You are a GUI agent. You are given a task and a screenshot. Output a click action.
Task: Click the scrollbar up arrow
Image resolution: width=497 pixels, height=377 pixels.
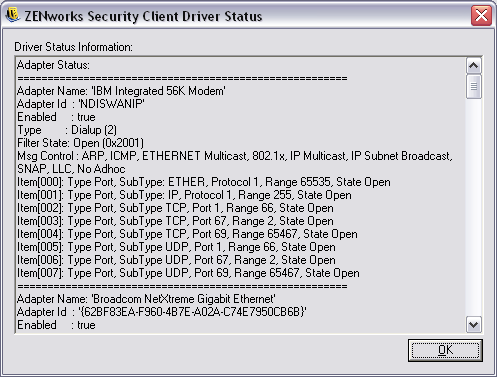point(473,66)
